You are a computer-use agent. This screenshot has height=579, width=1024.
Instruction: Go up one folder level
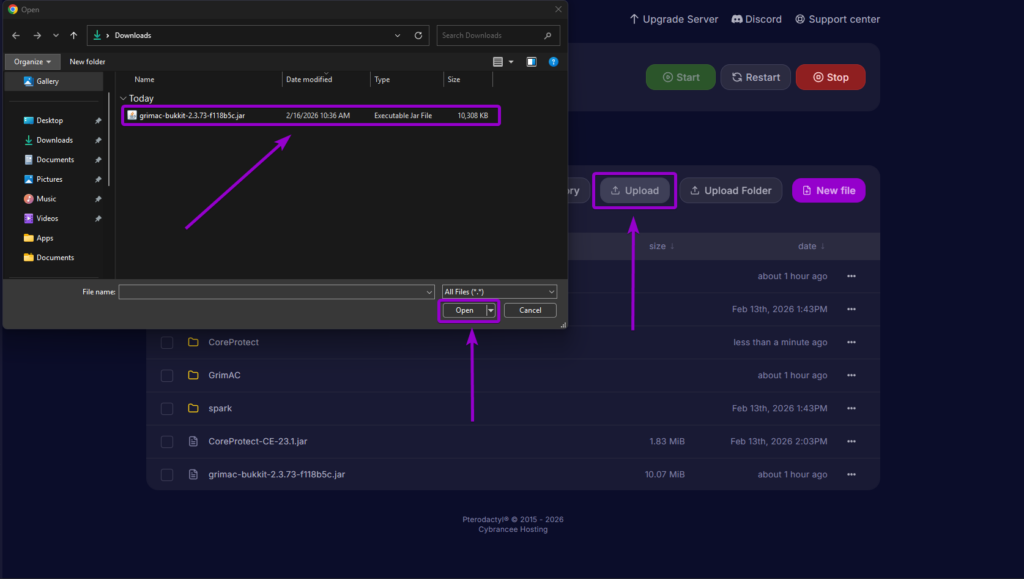tap(72, 35)
